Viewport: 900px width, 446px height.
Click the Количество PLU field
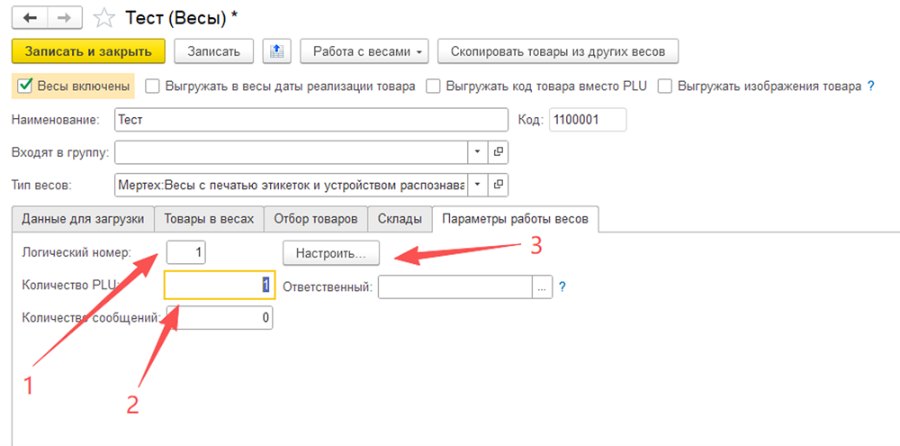coord(220,285)
